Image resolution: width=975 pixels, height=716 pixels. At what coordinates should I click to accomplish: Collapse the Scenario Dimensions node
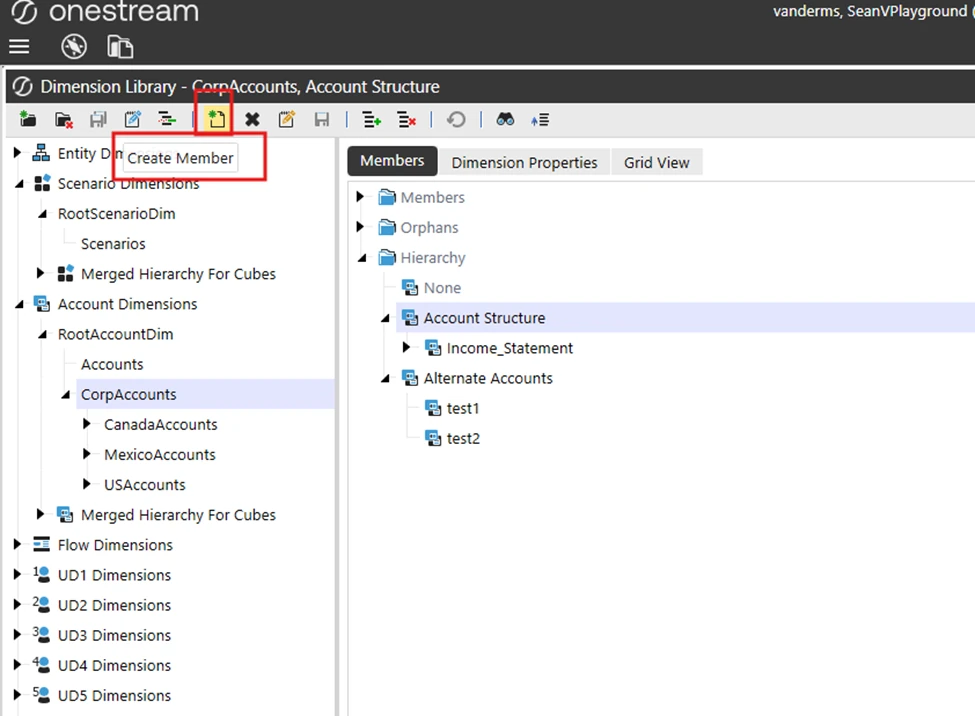point(19,184)
